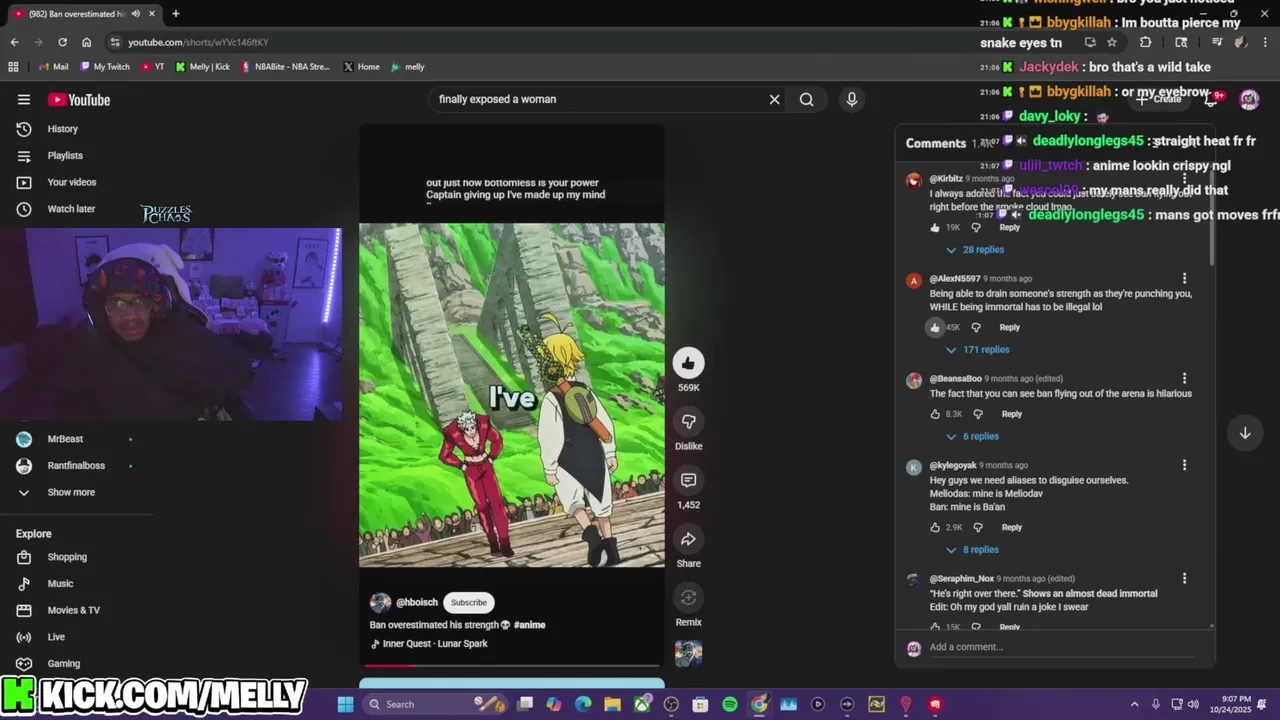Reply to the AlexN5597 comment
Viewport: 1280px width, 720px height.
click(x=1010, y=327)
